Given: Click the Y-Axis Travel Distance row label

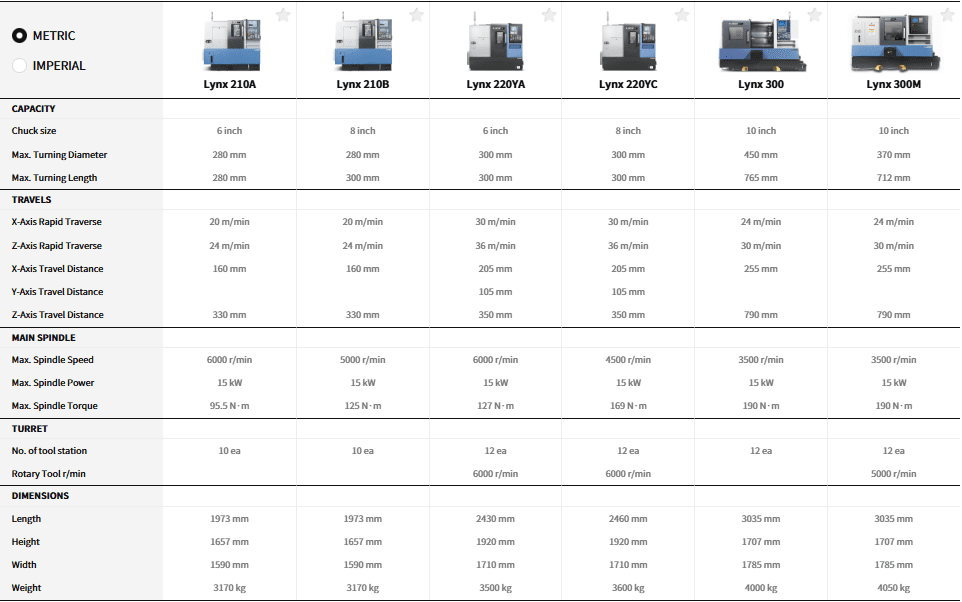Looking at the screenshot, I should tap(57, 292).
